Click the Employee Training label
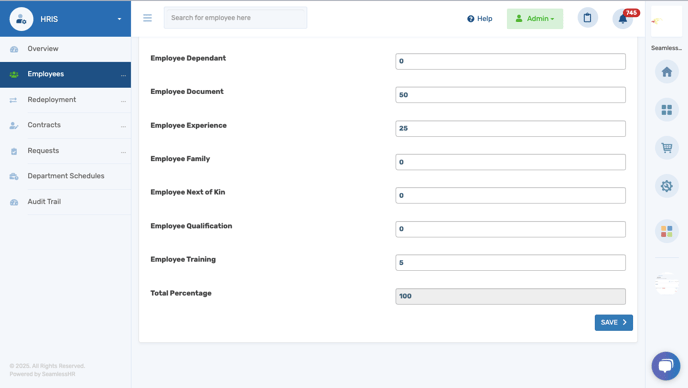Screen dimensions: 688x388 (183, 259)
